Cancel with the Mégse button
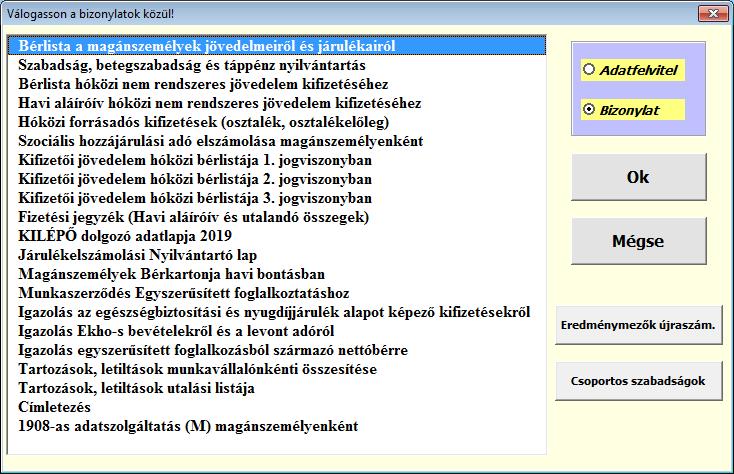The height and width of the screenshot is (474, 734). (639, 241)
